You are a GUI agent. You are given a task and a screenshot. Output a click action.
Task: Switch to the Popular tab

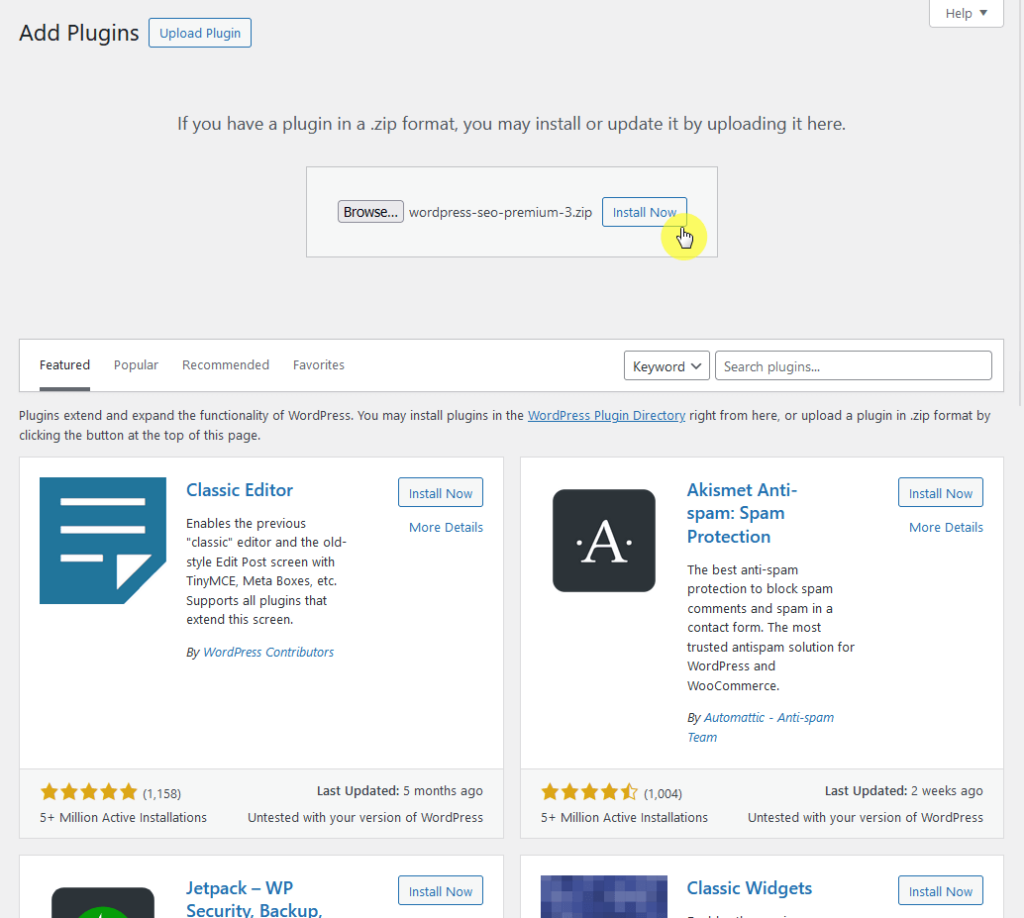pyautogui.click(x=136, y=365)
